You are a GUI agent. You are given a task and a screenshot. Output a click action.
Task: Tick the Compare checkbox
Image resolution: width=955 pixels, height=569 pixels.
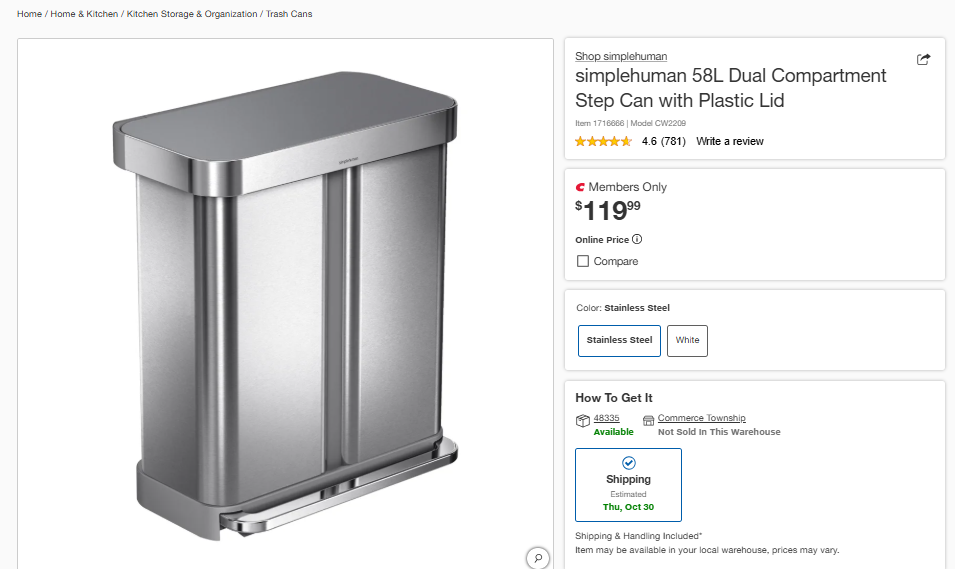pyautogui.click(x=583, y=261)
